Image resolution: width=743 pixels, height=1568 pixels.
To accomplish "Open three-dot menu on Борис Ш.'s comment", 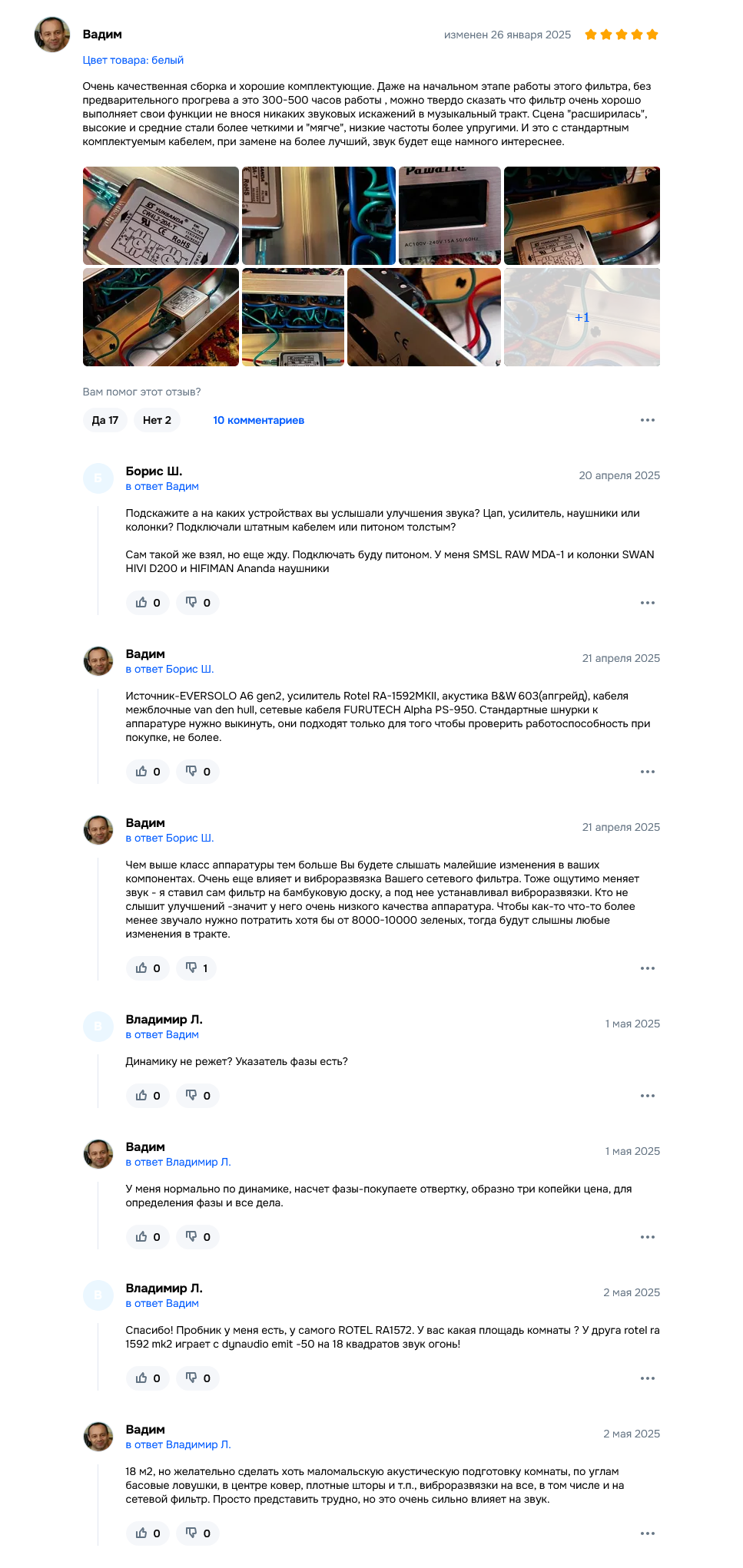I will tap(648, 603).
